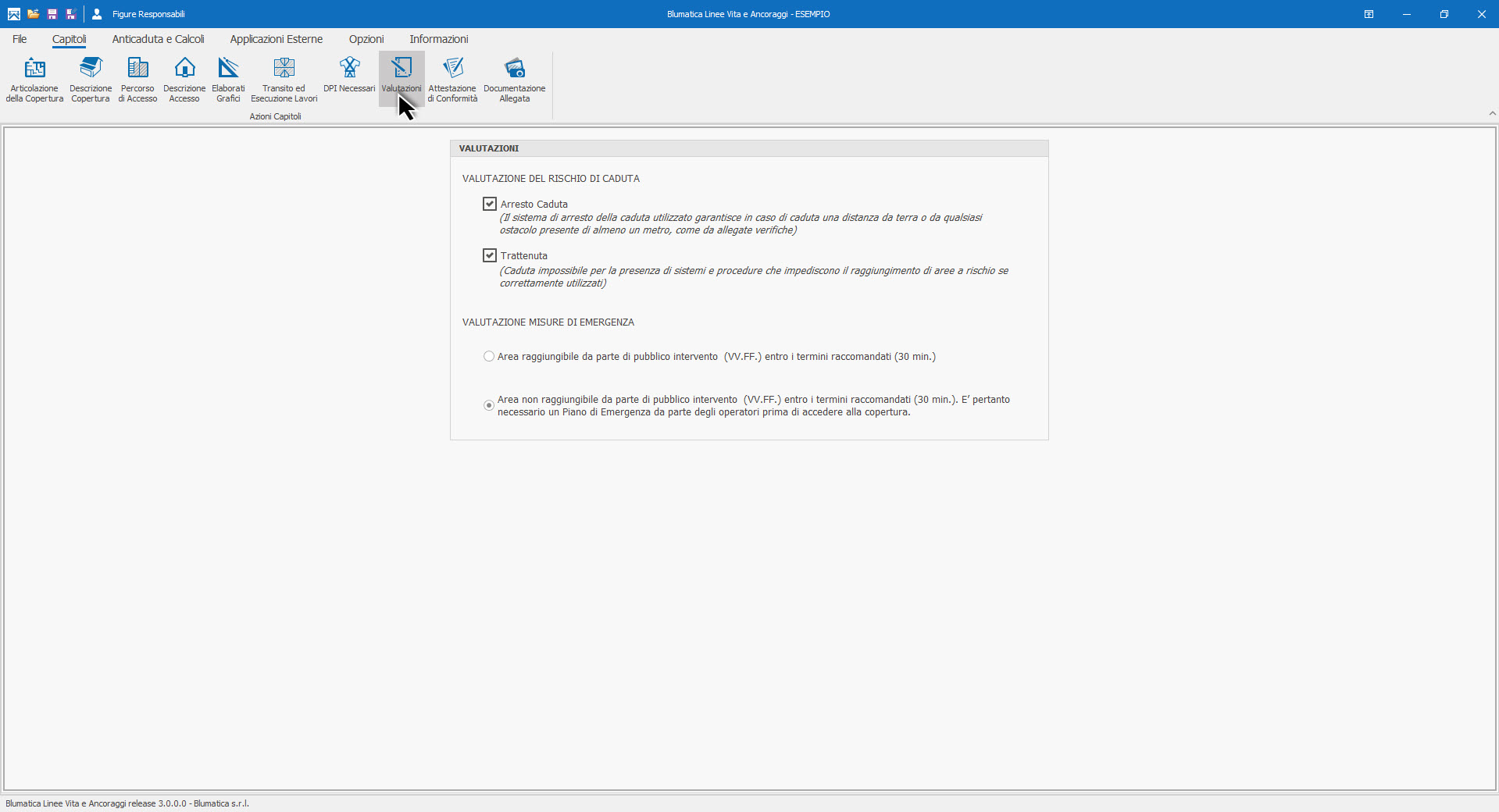The image size is (1499, 812).
Task: Open the File menu
Action: tap(20, 39)
